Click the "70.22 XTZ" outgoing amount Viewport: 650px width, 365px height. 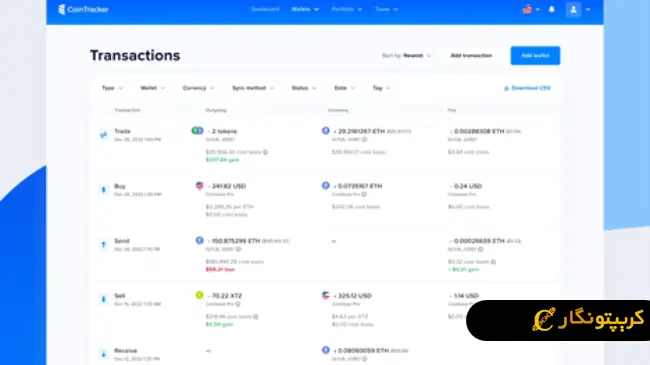225,296
